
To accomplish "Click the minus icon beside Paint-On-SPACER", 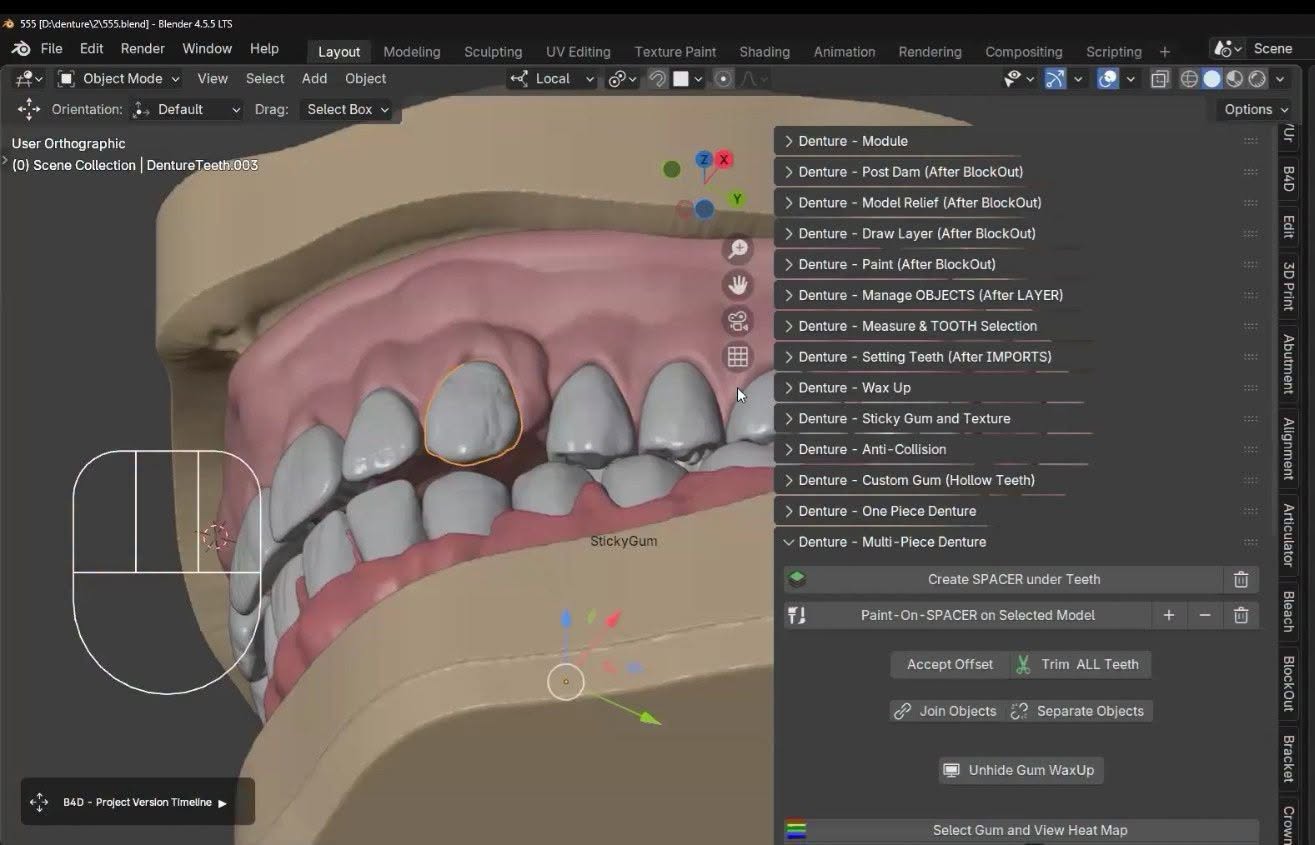I will (x=1205, y=615).
